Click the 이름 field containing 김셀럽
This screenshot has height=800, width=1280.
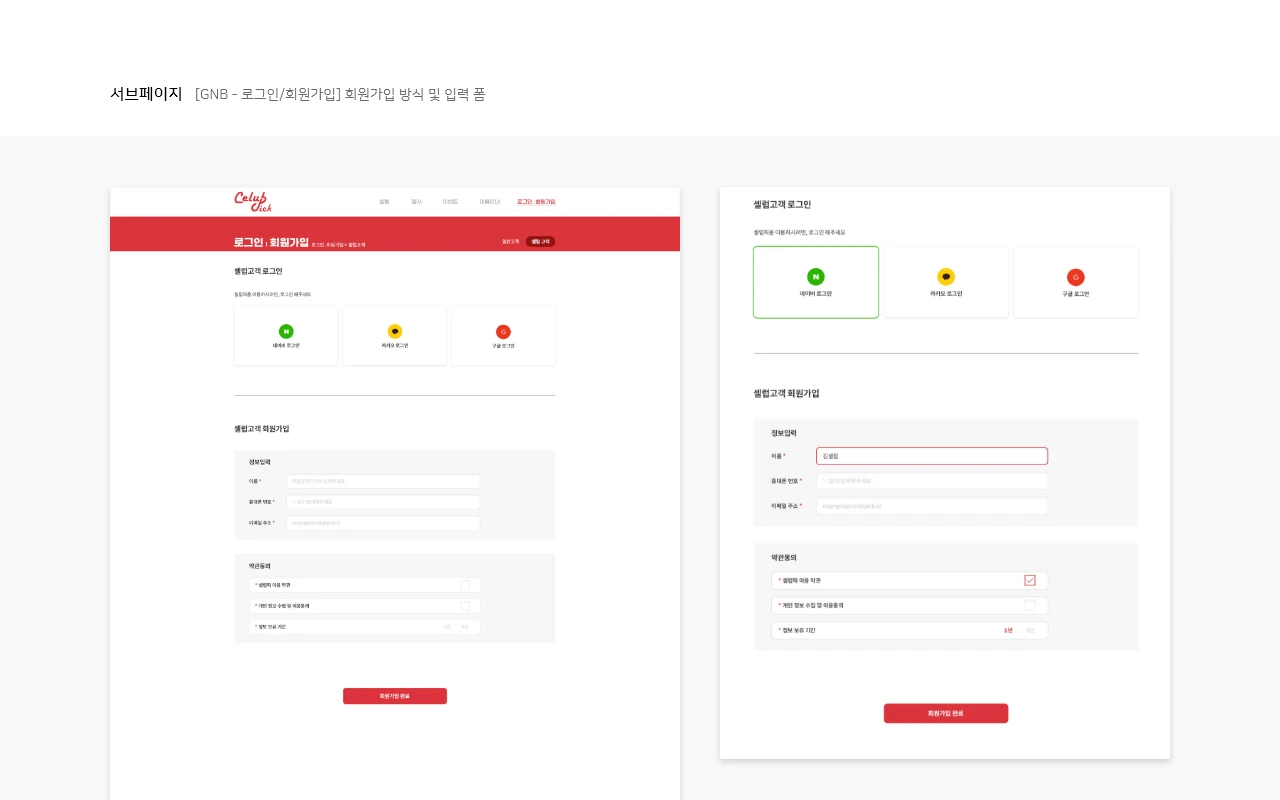932,456
